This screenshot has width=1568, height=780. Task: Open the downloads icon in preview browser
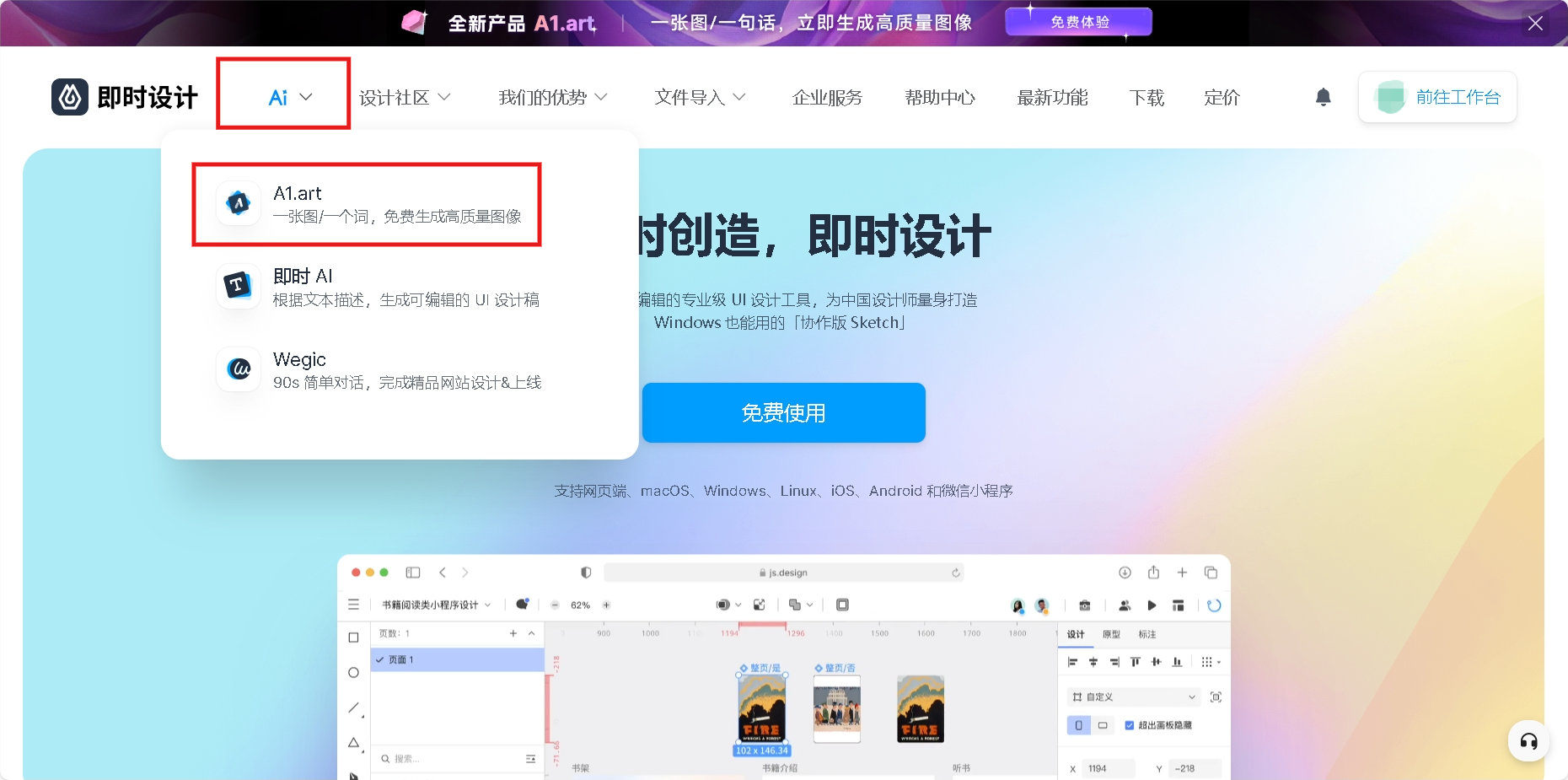click(1125, 573)
